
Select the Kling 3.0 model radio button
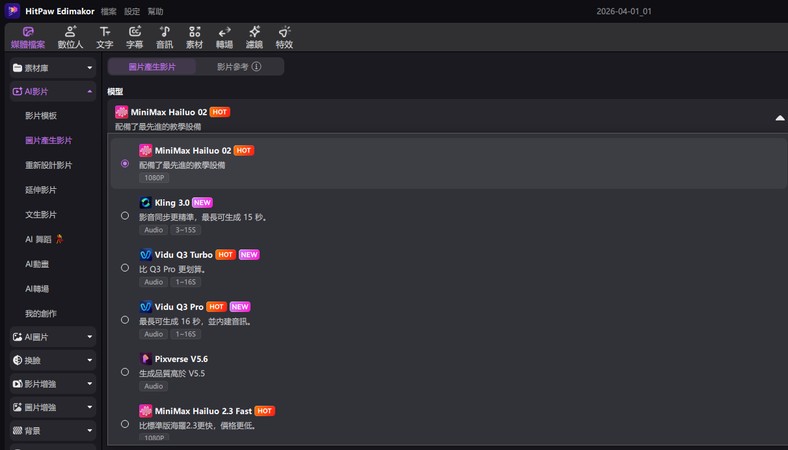tap(125, 215)
